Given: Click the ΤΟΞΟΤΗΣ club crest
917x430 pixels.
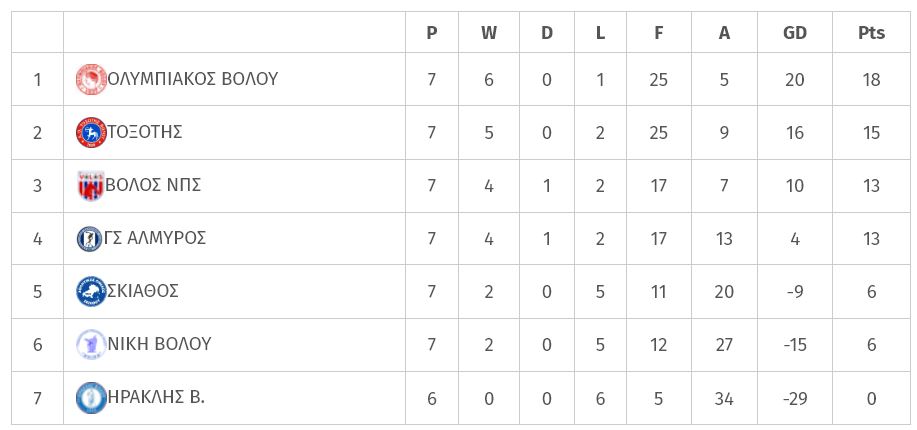Looking at the screenshot, I should 91,133.
